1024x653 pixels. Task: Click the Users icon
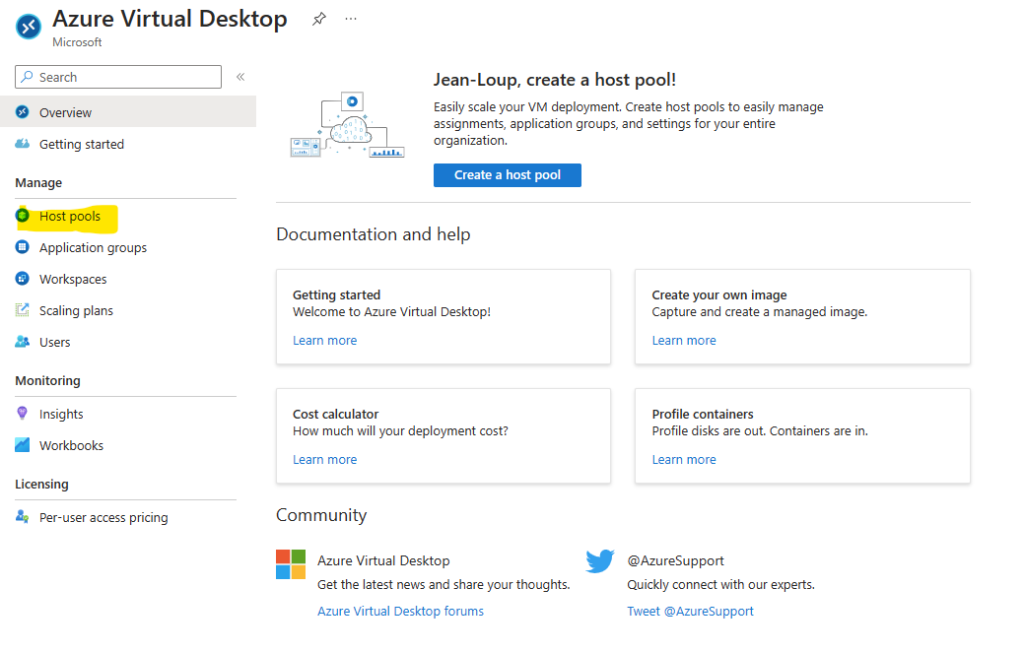point(22,342)
